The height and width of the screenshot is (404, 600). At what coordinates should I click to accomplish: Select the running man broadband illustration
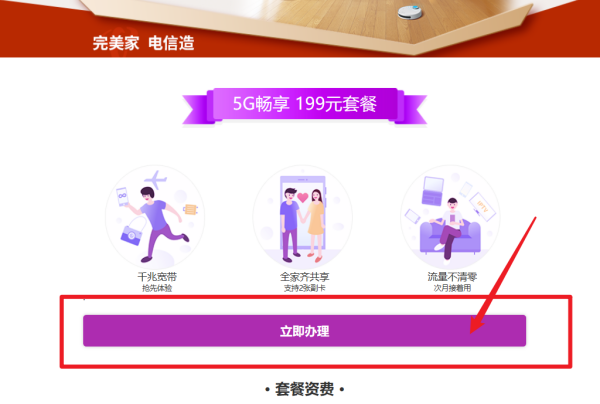tap(155, 217)
